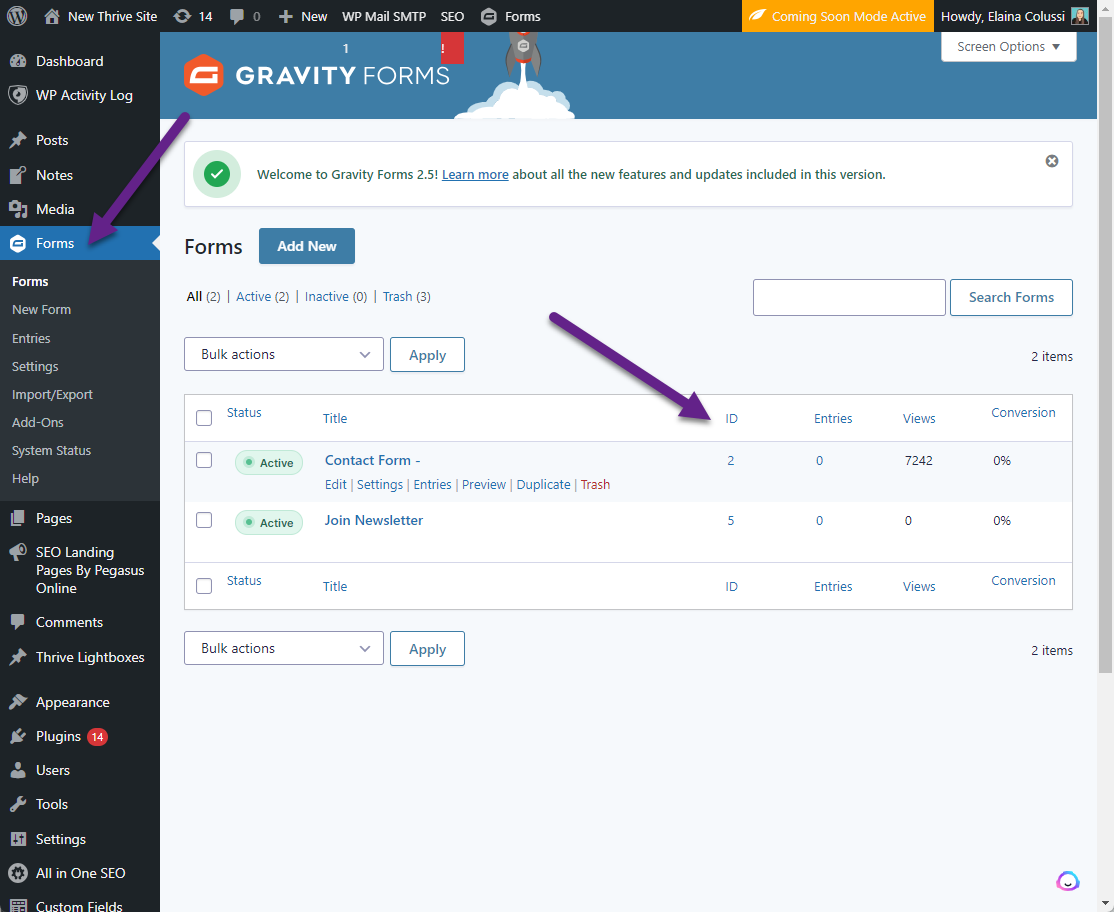Click the Users person icon
1114x912 pixels.
coord(18,770)
